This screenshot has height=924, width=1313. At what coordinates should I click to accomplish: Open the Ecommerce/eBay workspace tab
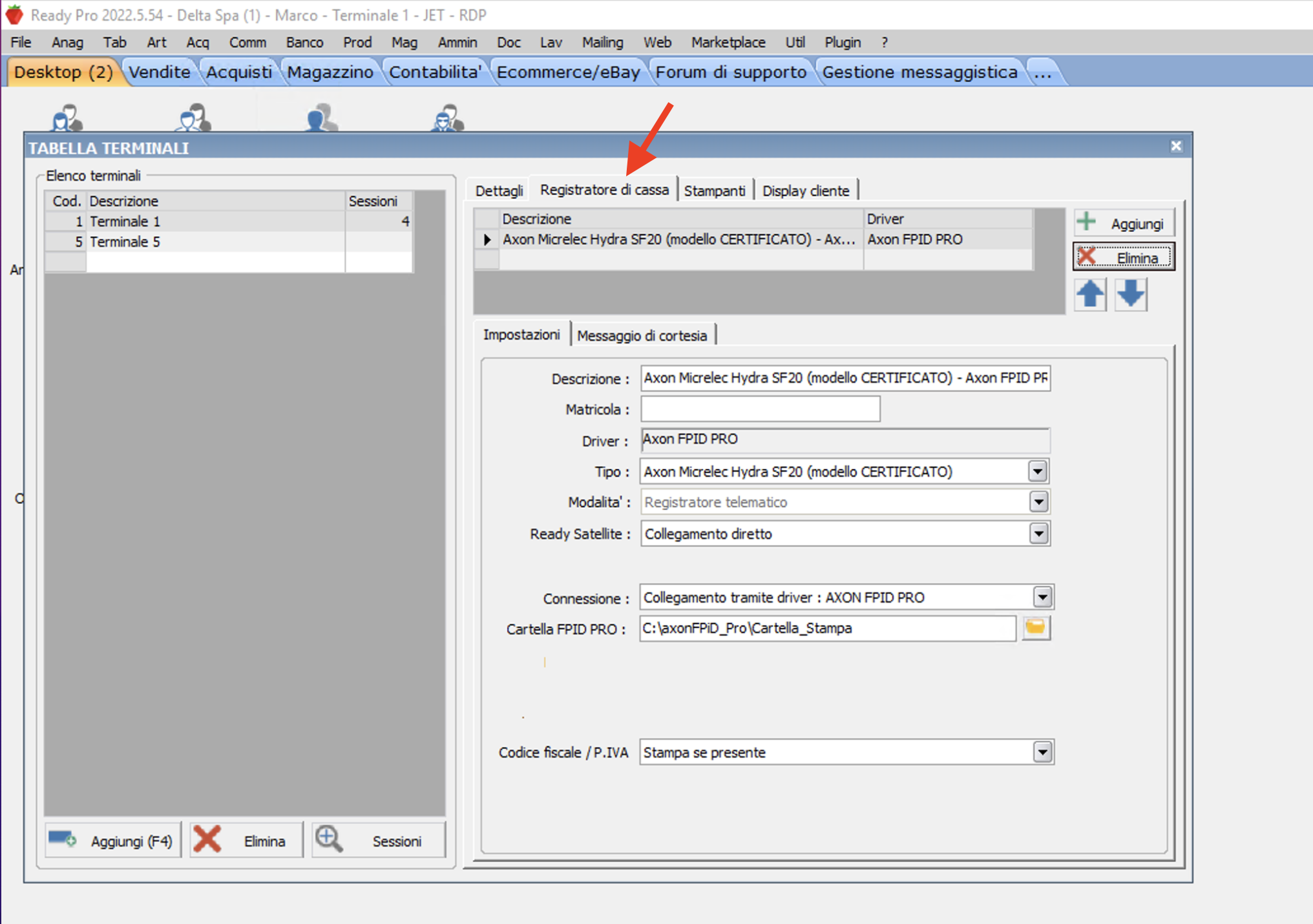coord(568,72)
